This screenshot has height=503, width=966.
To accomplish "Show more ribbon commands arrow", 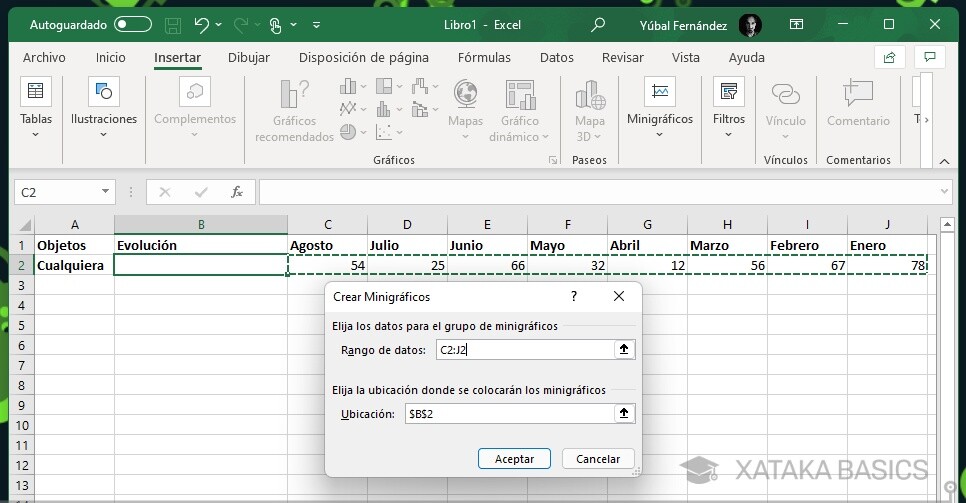I will 926,120.
